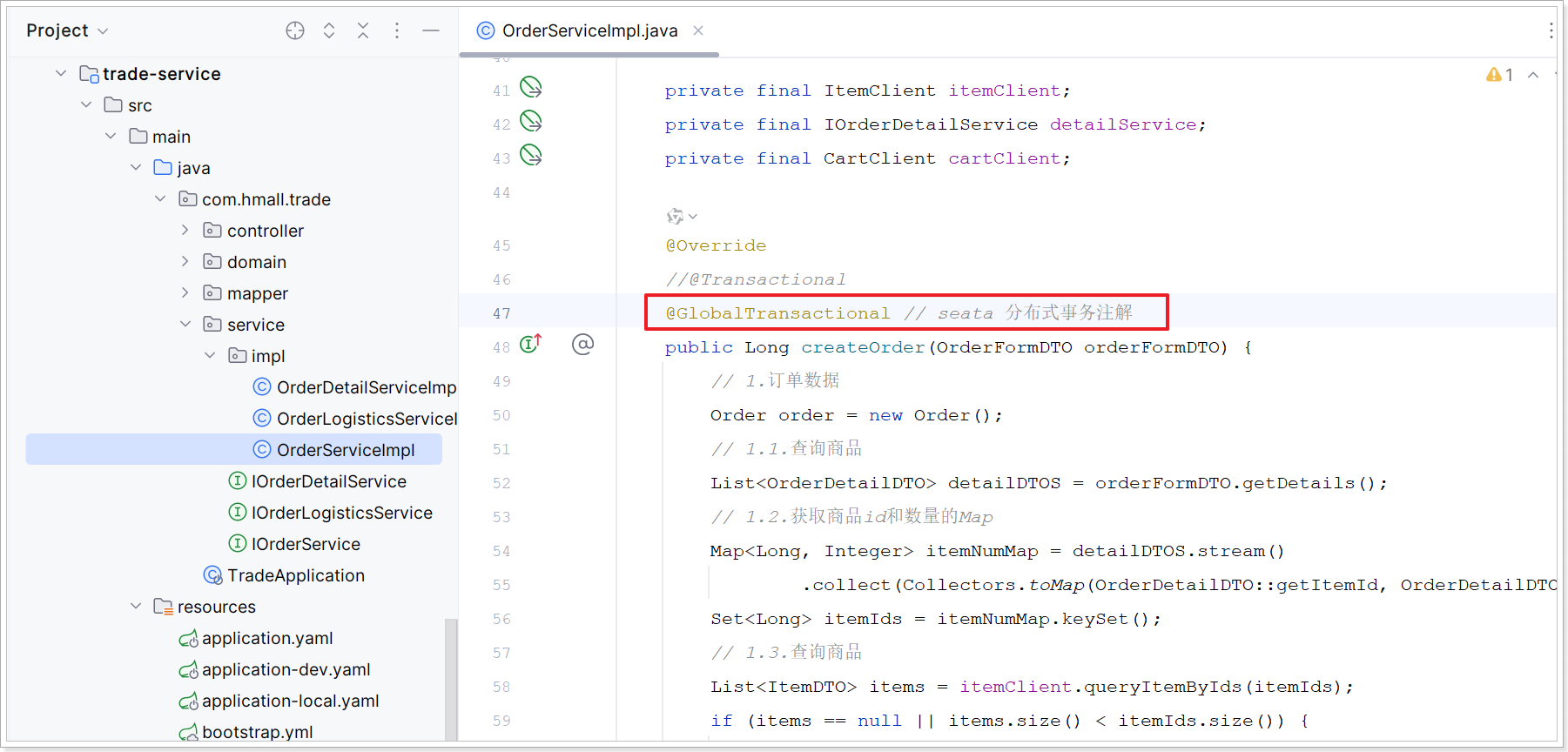Click detailService field on line 42
Image resolution: width=1568 pixels, height=752 pixels.
pyautogui.click(x=1123, y=124)
